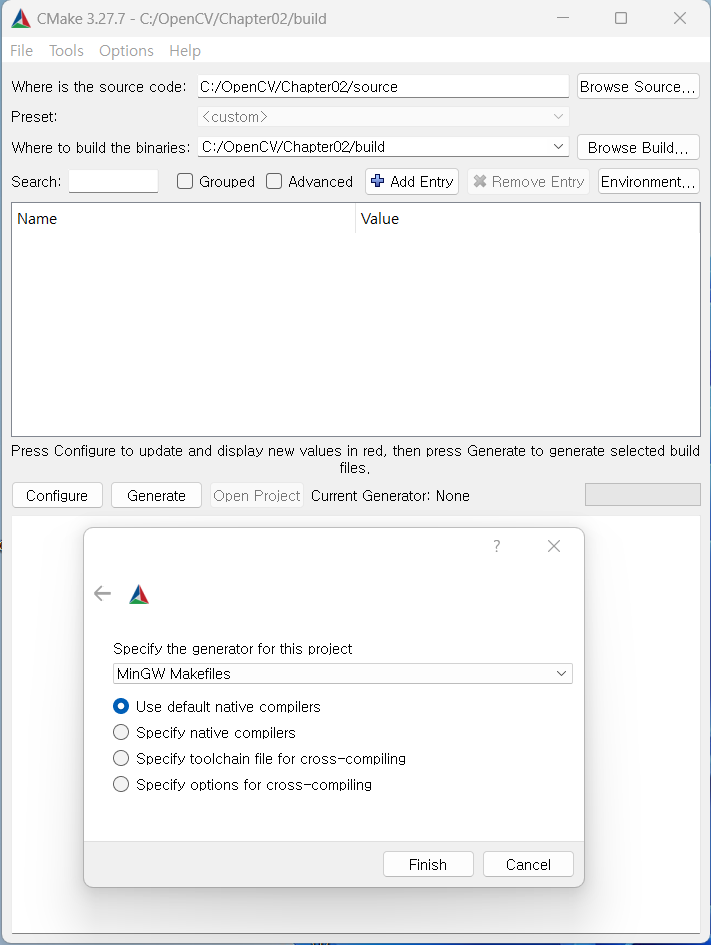Screen dimensions: 711x945
Task: Click Cancel in the generator dialog
Action: tap(528, 864)
